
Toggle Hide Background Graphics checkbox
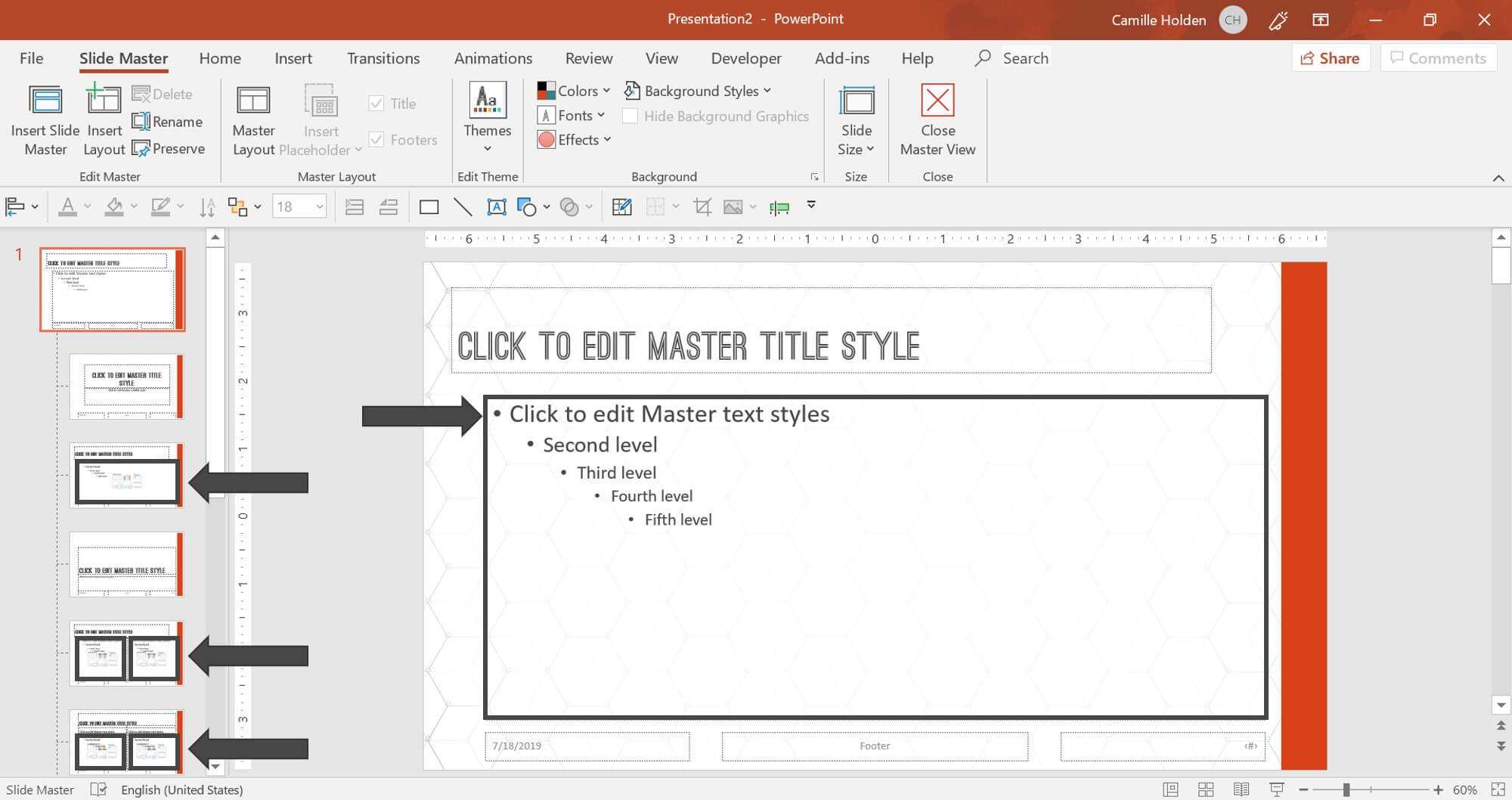(x=629, y=116)
